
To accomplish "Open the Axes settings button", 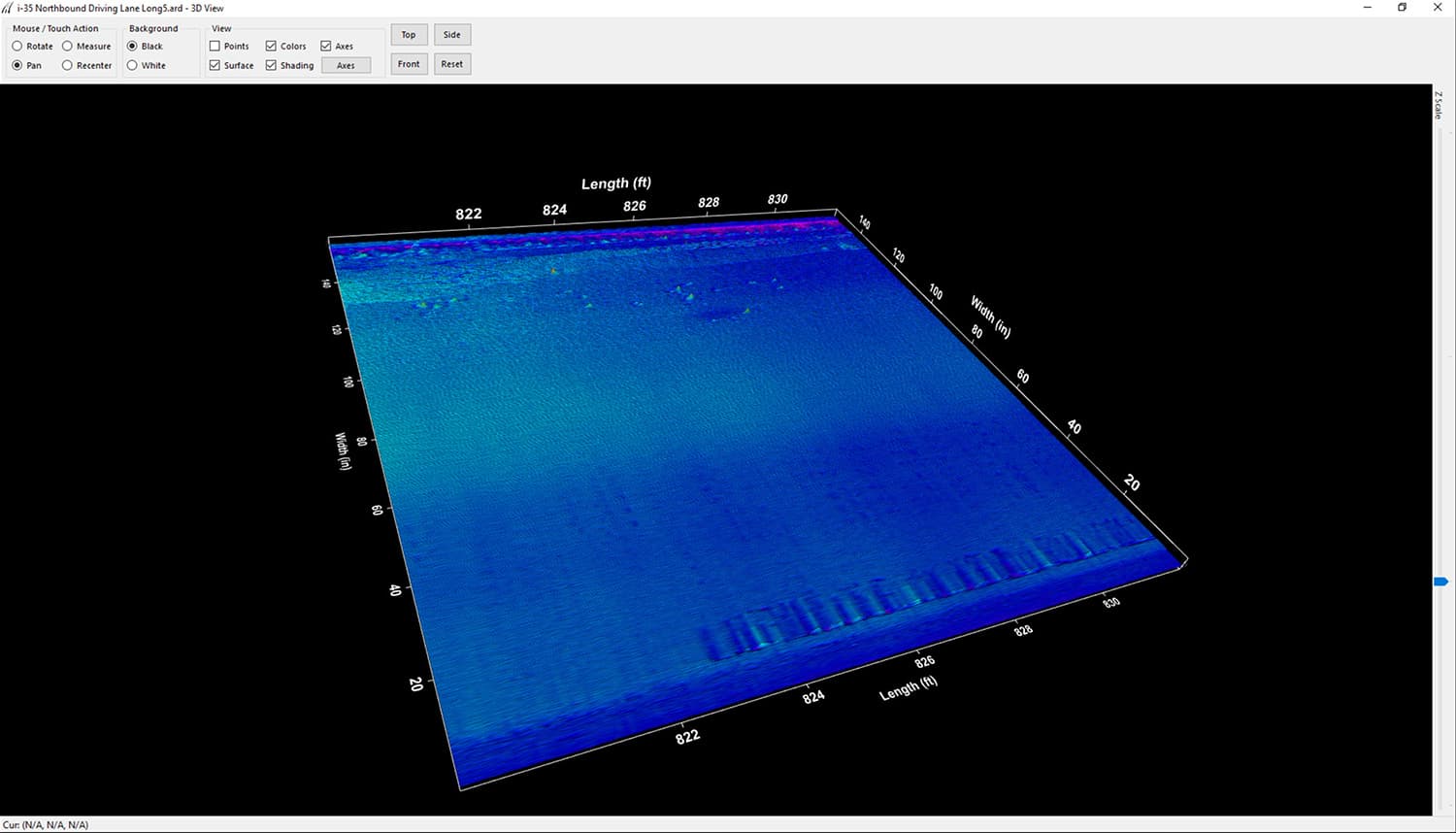I will click(x=346, y=65).
